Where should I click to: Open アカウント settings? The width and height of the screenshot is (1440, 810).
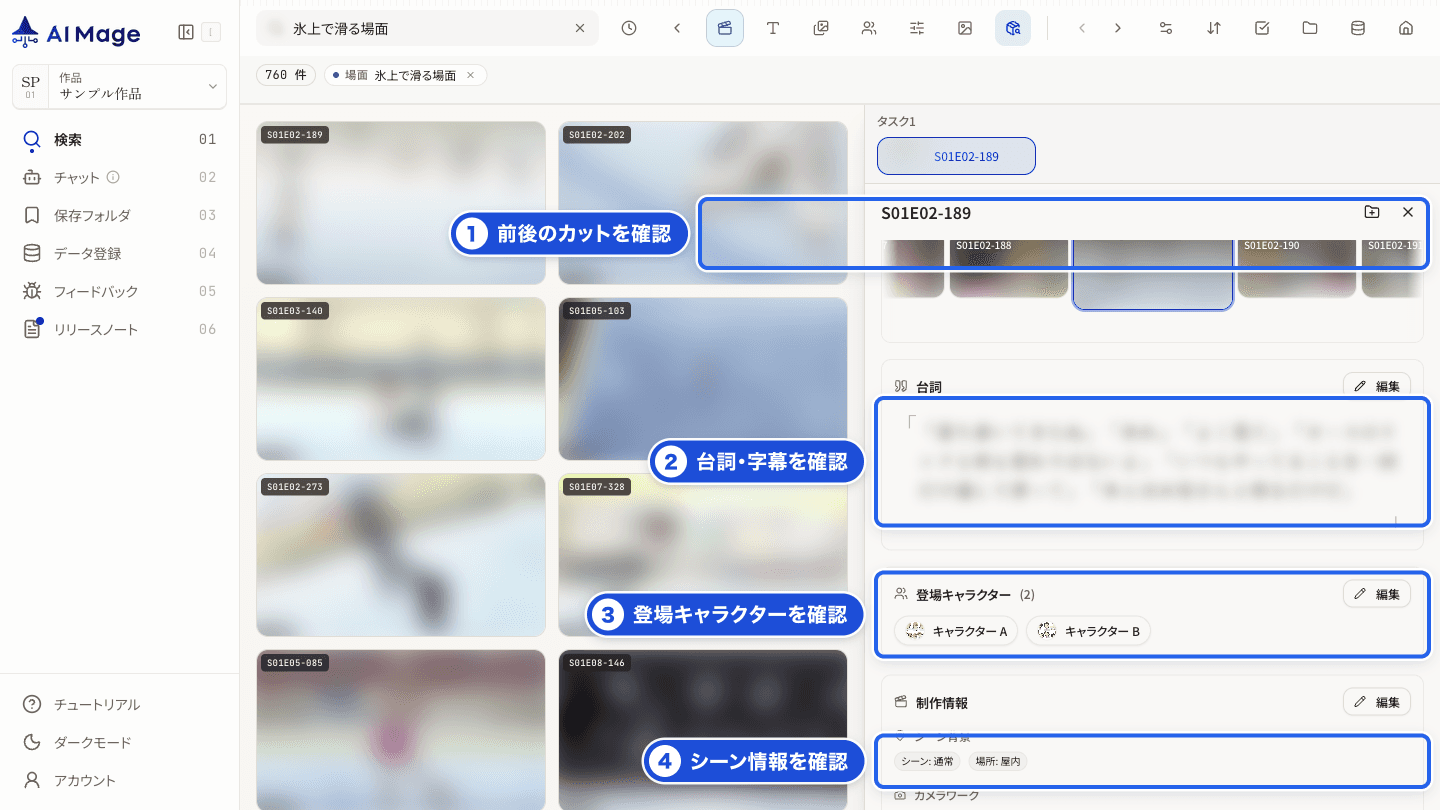click(119, 780)
